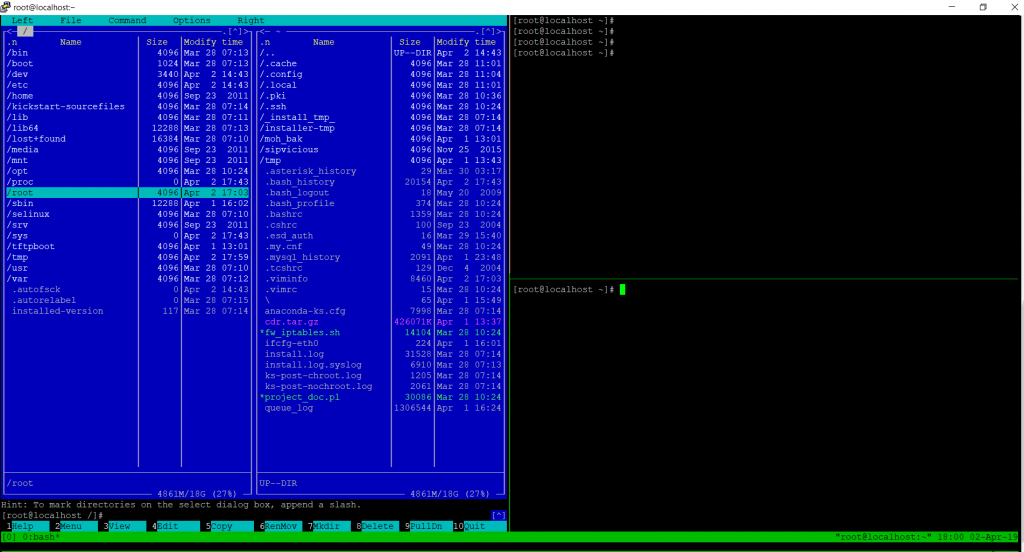The width and height of the screenshot is (1024, 552).
Task: Open the File menu in menu bar
Action: click(71, 20)
